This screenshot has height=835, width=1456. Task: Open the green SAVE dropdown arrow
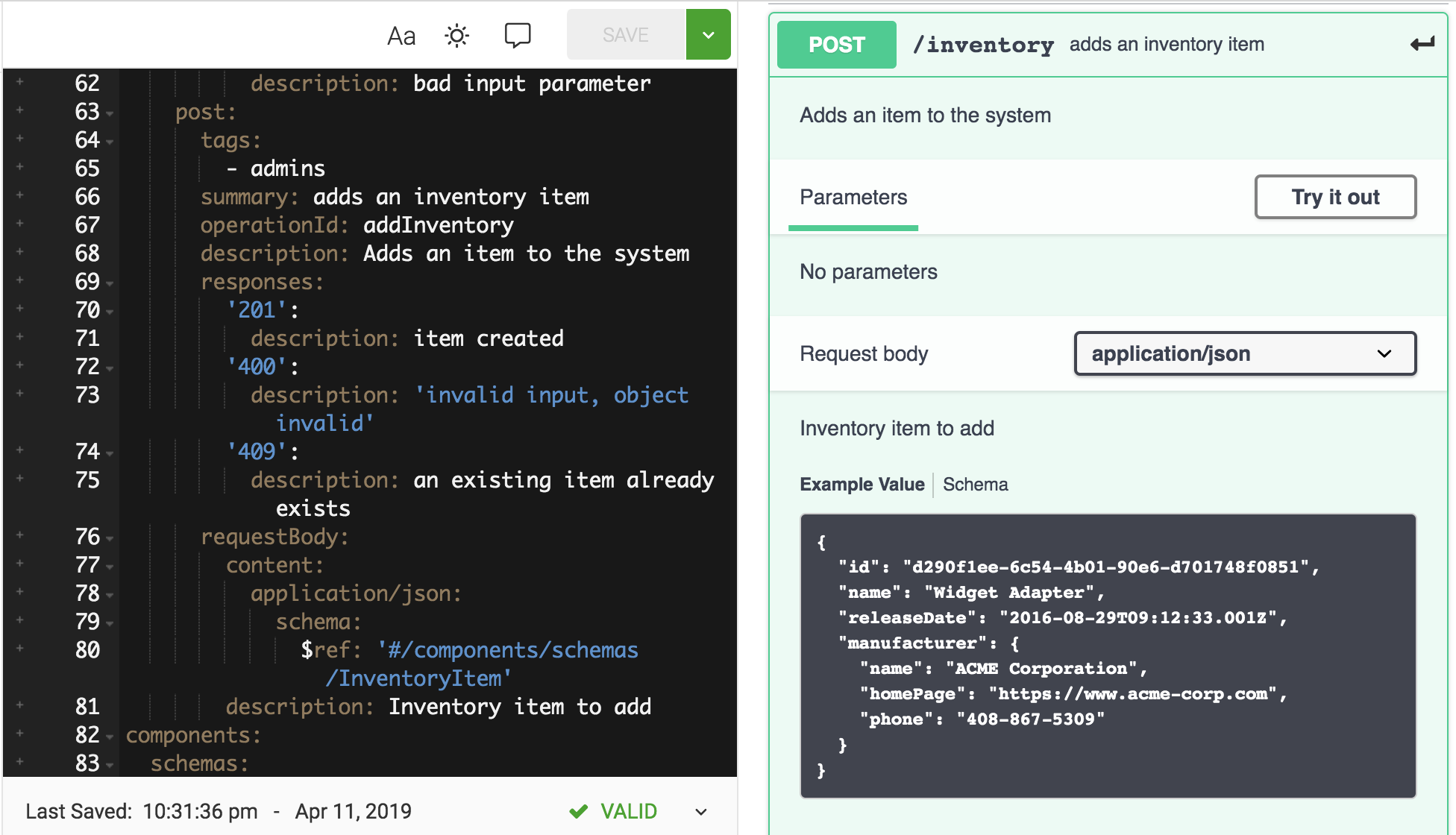tap(708, 35)
